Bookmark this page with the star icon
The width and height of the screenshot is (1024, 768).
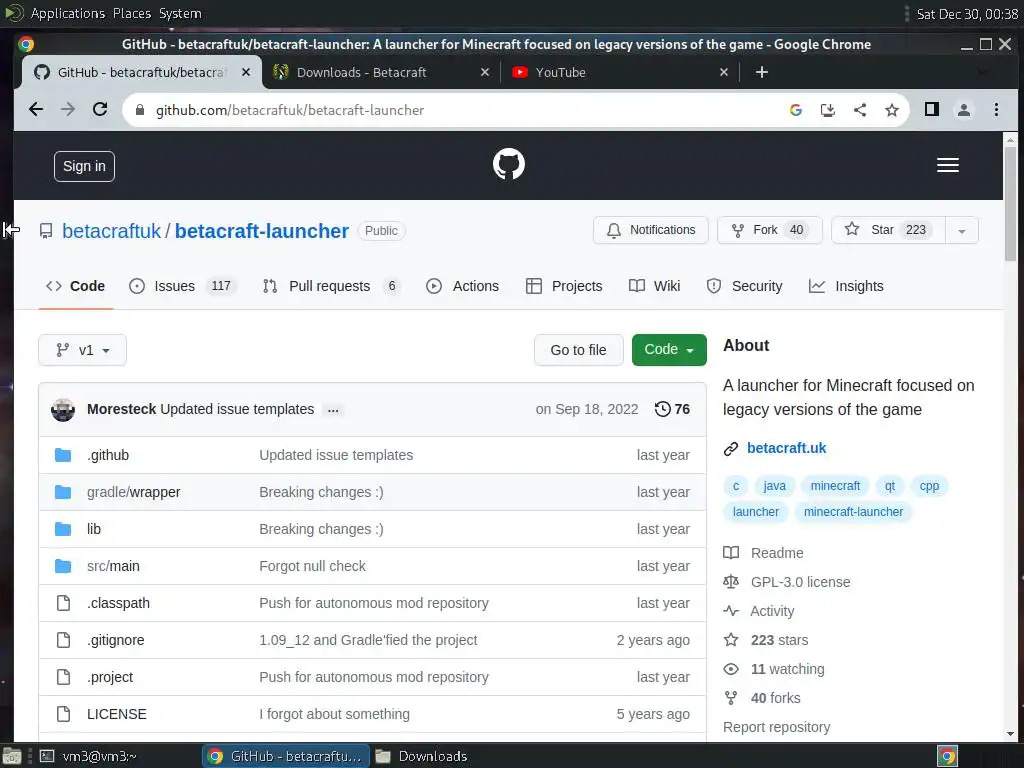[x=892, y=110]
